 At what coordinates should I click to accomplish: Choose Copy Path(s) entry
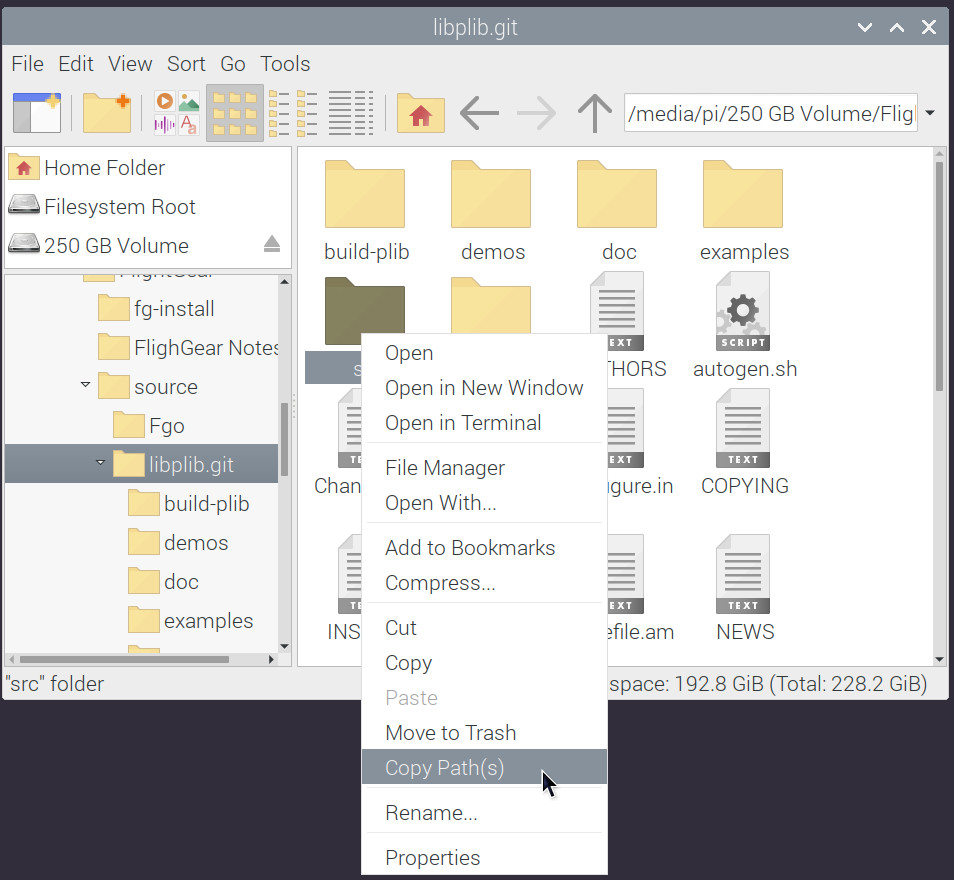pos(484,767)
